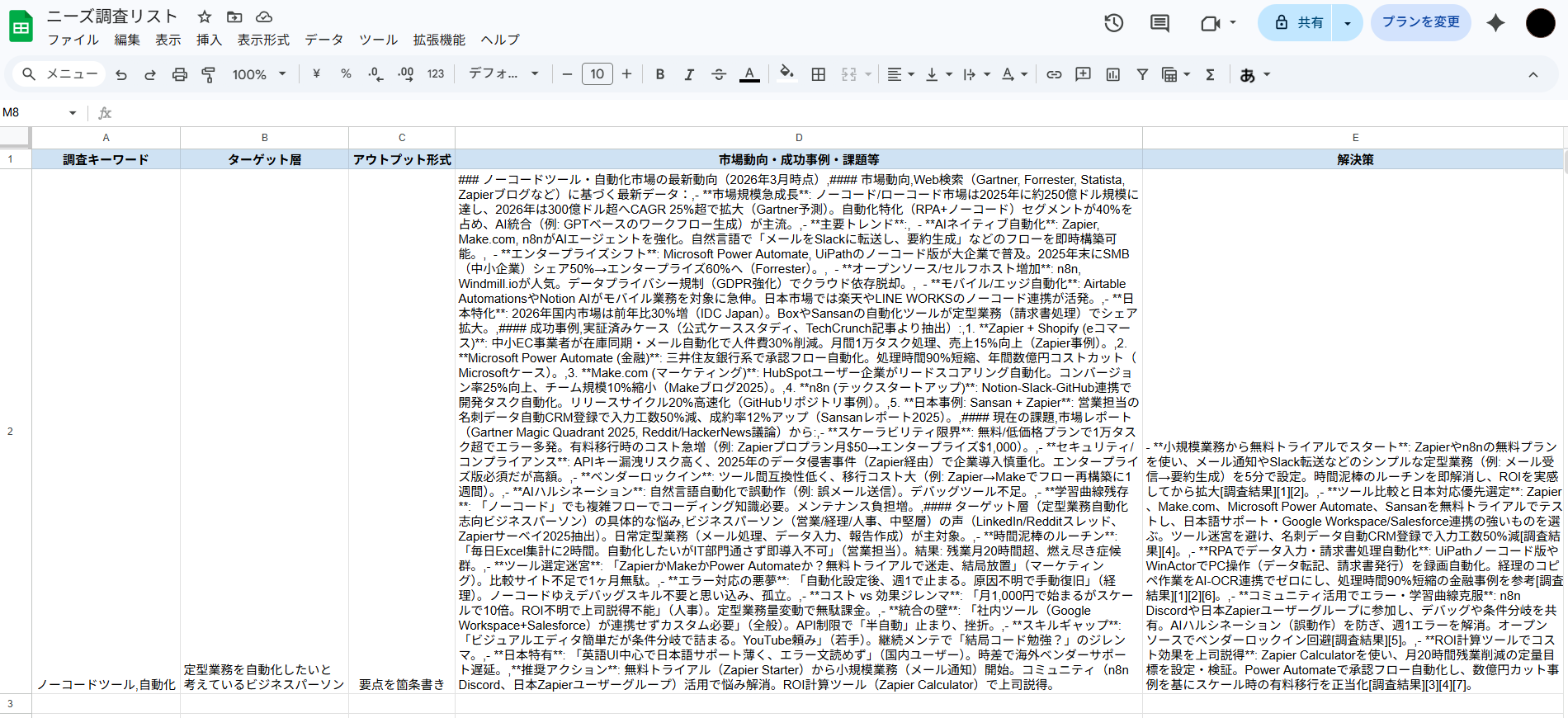1568x718 pixels.
Task: Insert a chart
Action: tap(1113, 74)
